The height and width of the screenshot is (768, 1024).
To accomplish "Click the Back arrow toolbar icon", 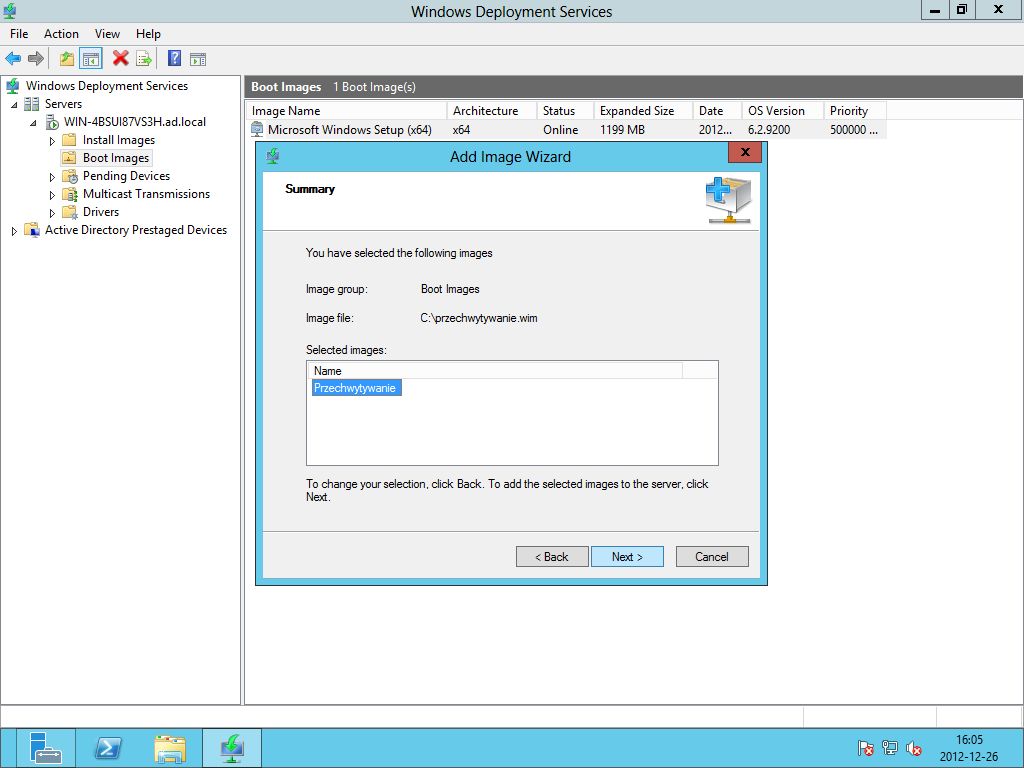I will (x=13, y=59).
